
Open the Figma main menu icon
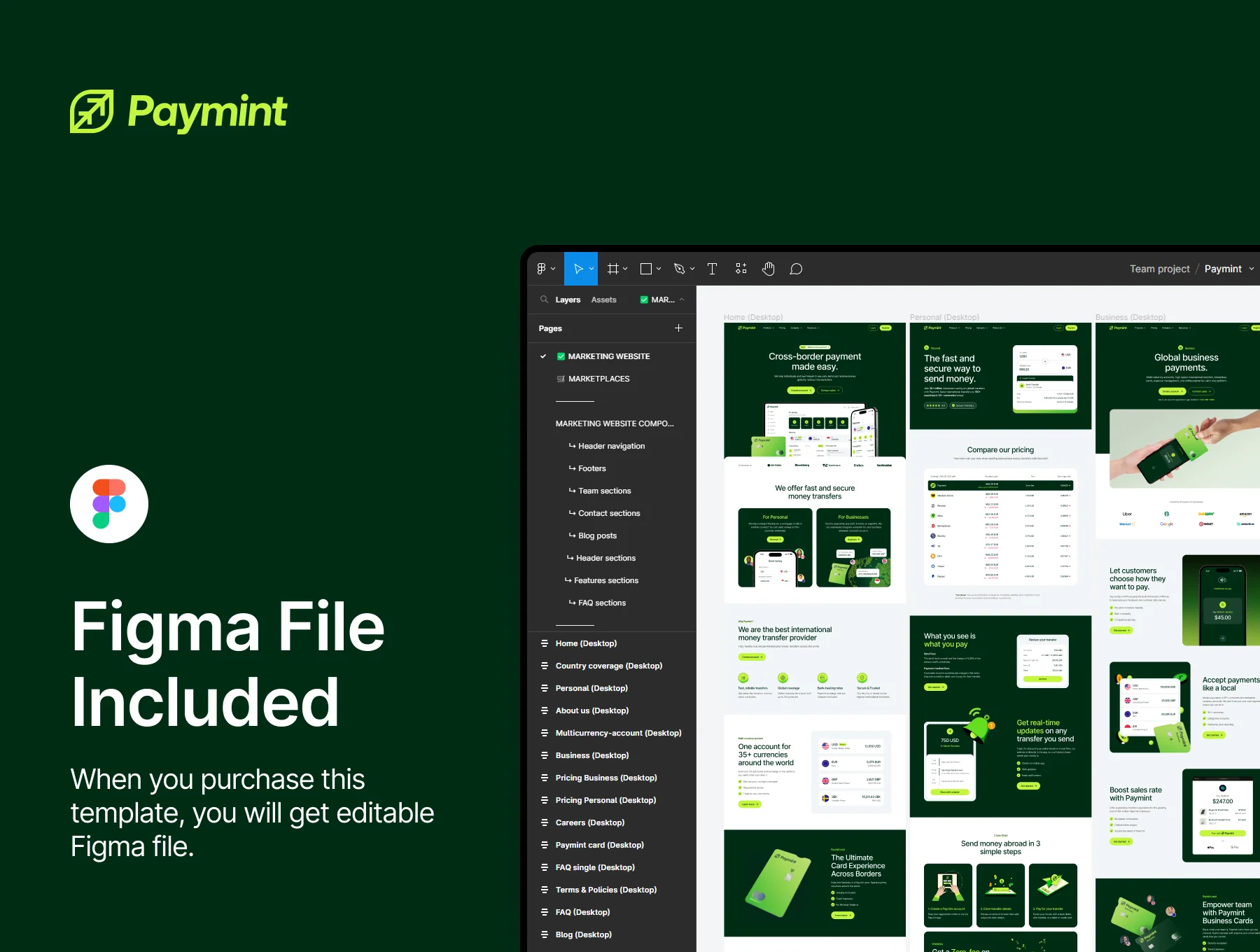click(x=541, y=269)
